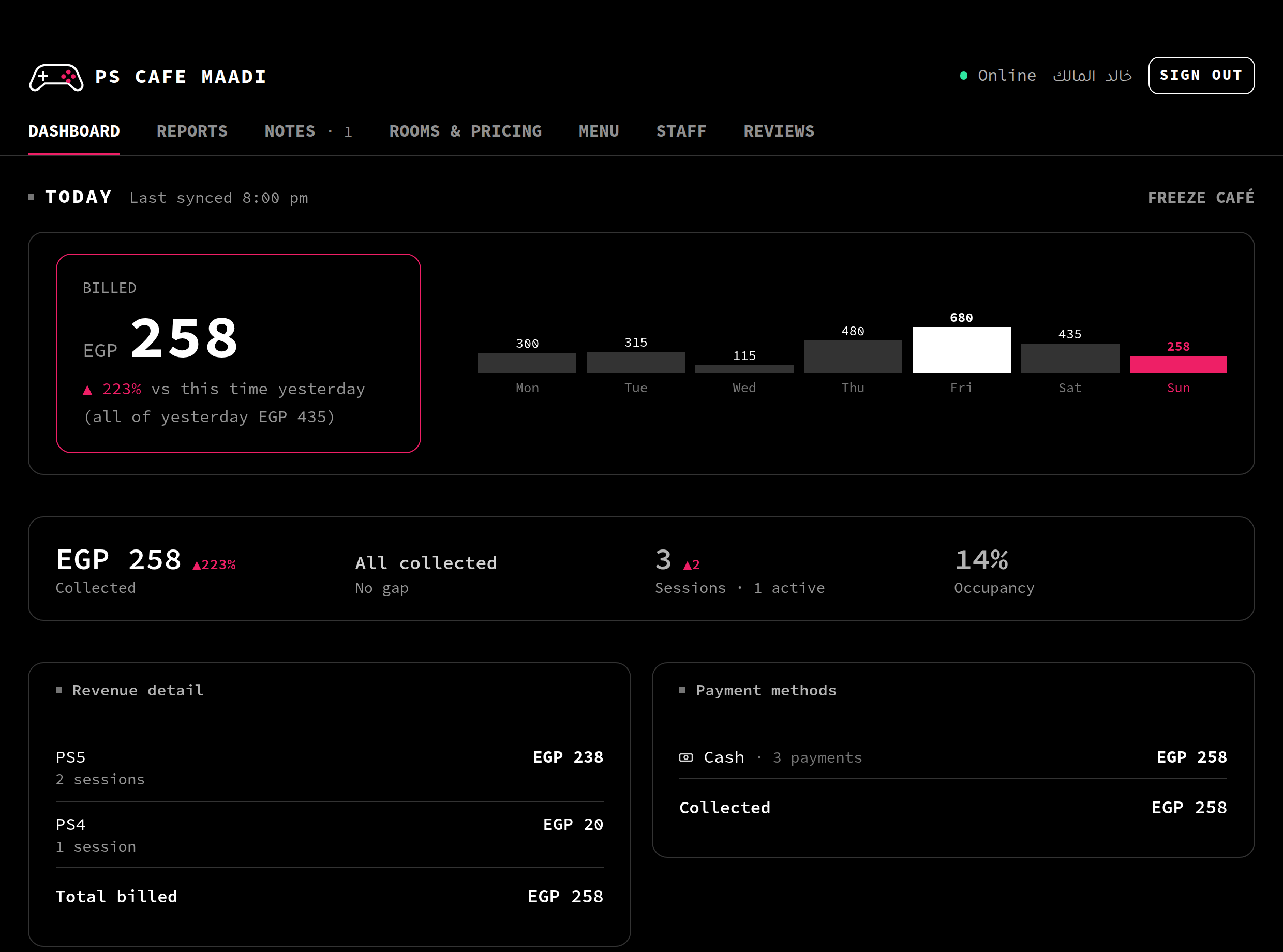Click the Billed EGP 258 card

(238, 353)
